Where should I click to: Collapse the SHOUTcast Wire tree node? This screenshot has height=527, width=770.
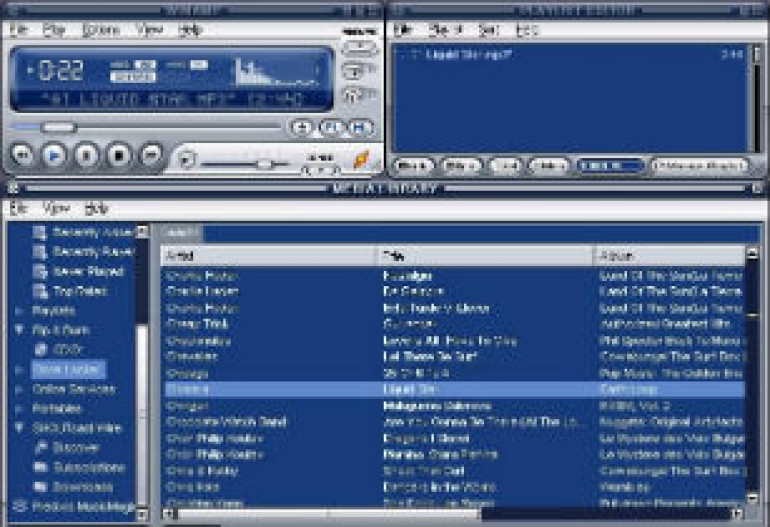(x=19, y=428)
